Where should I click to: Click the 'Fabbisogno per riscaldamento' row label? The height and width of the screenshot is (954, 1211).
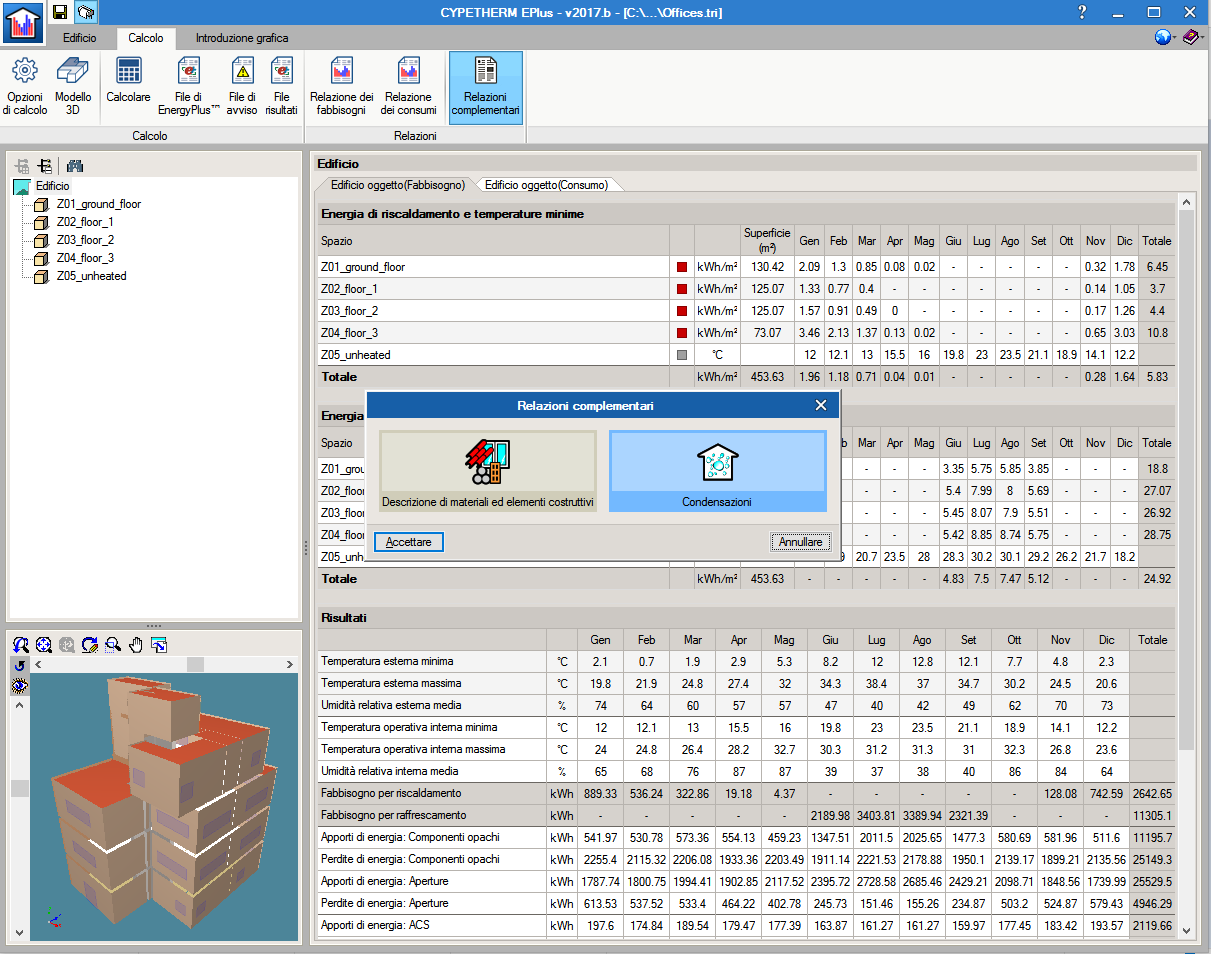392,793
